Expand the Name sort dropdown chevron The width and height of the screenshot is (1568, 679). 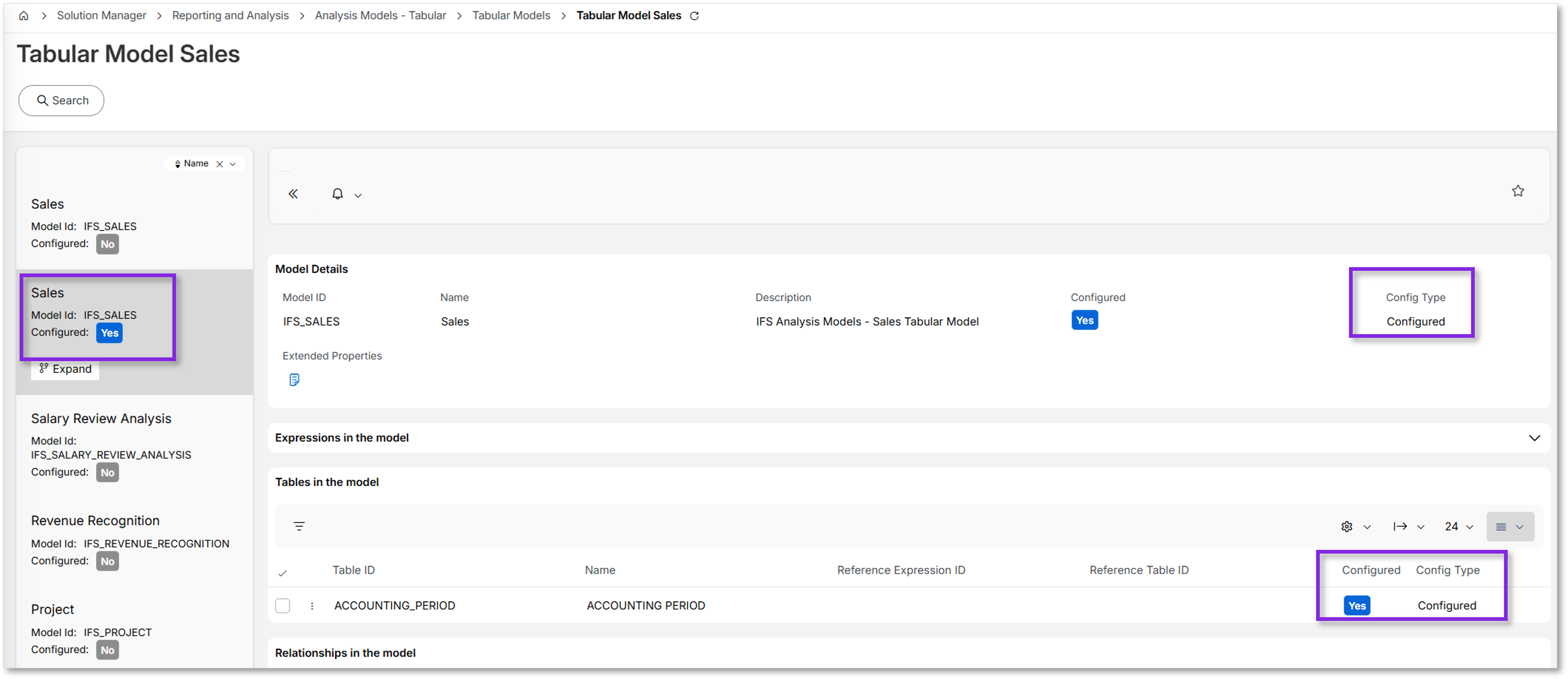coord(233,164)
